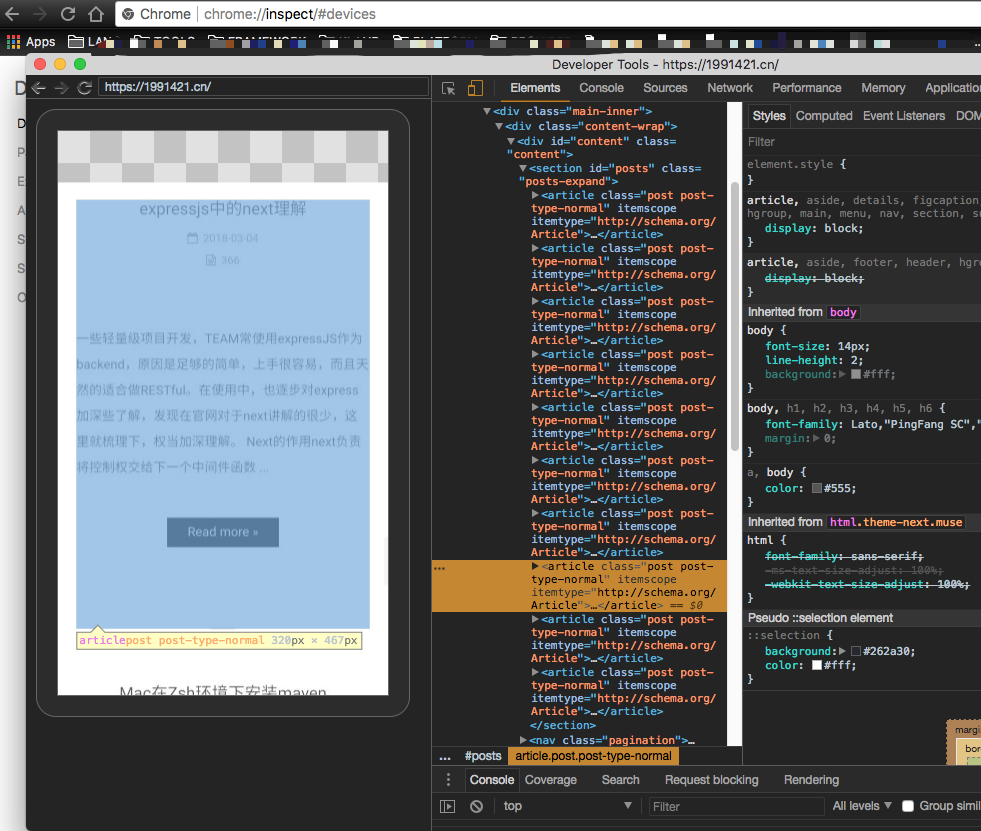The height and width of the screenshot is (831, 981).
Task: Click the #posts breadcrumb
Action: [483, 756]
